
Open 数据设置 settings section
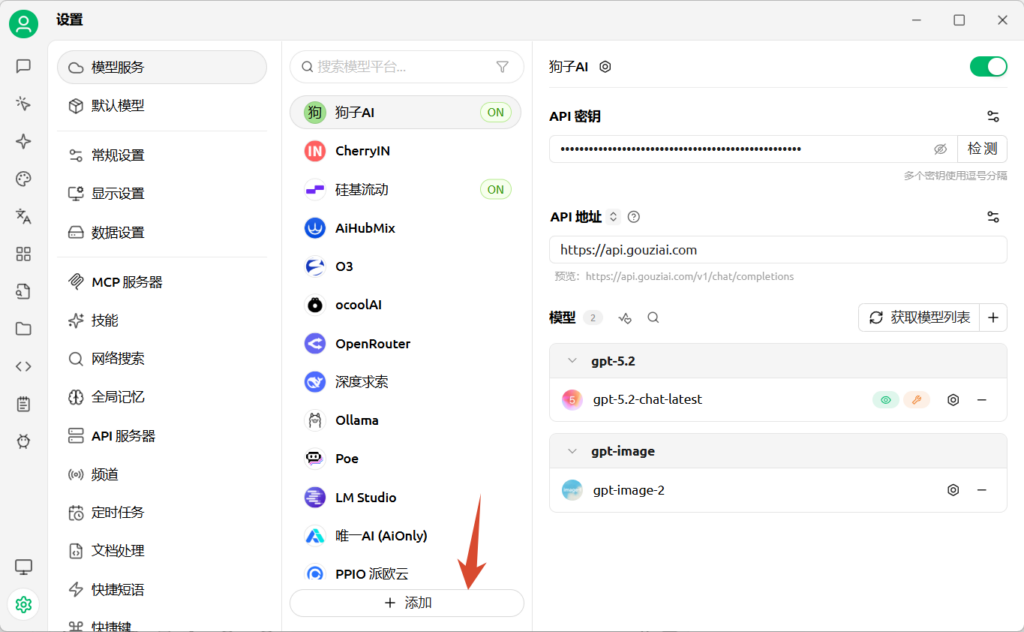(x=162, y=232)
